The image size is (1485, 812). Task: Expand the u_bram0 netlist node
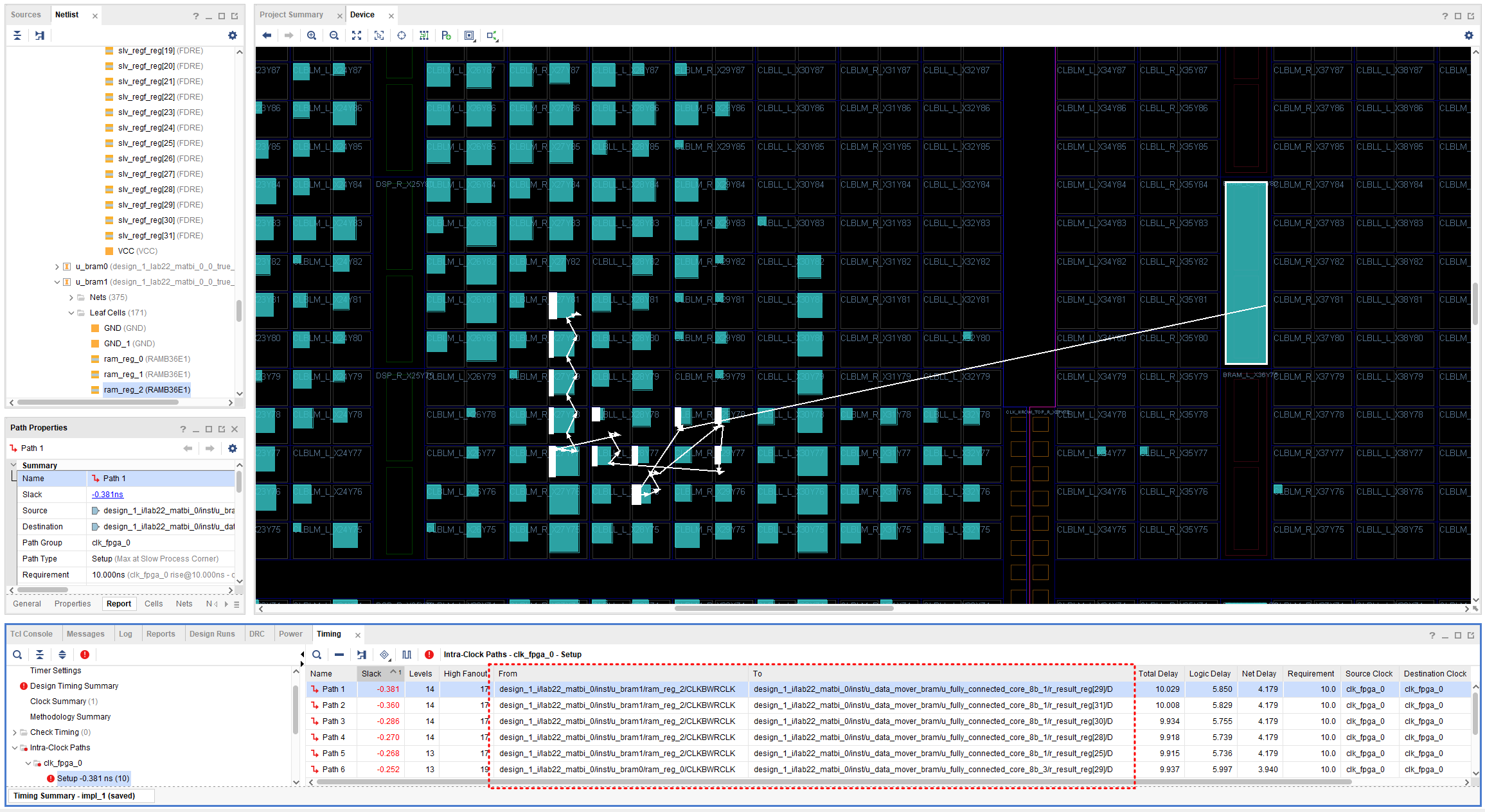pos(57,267)
